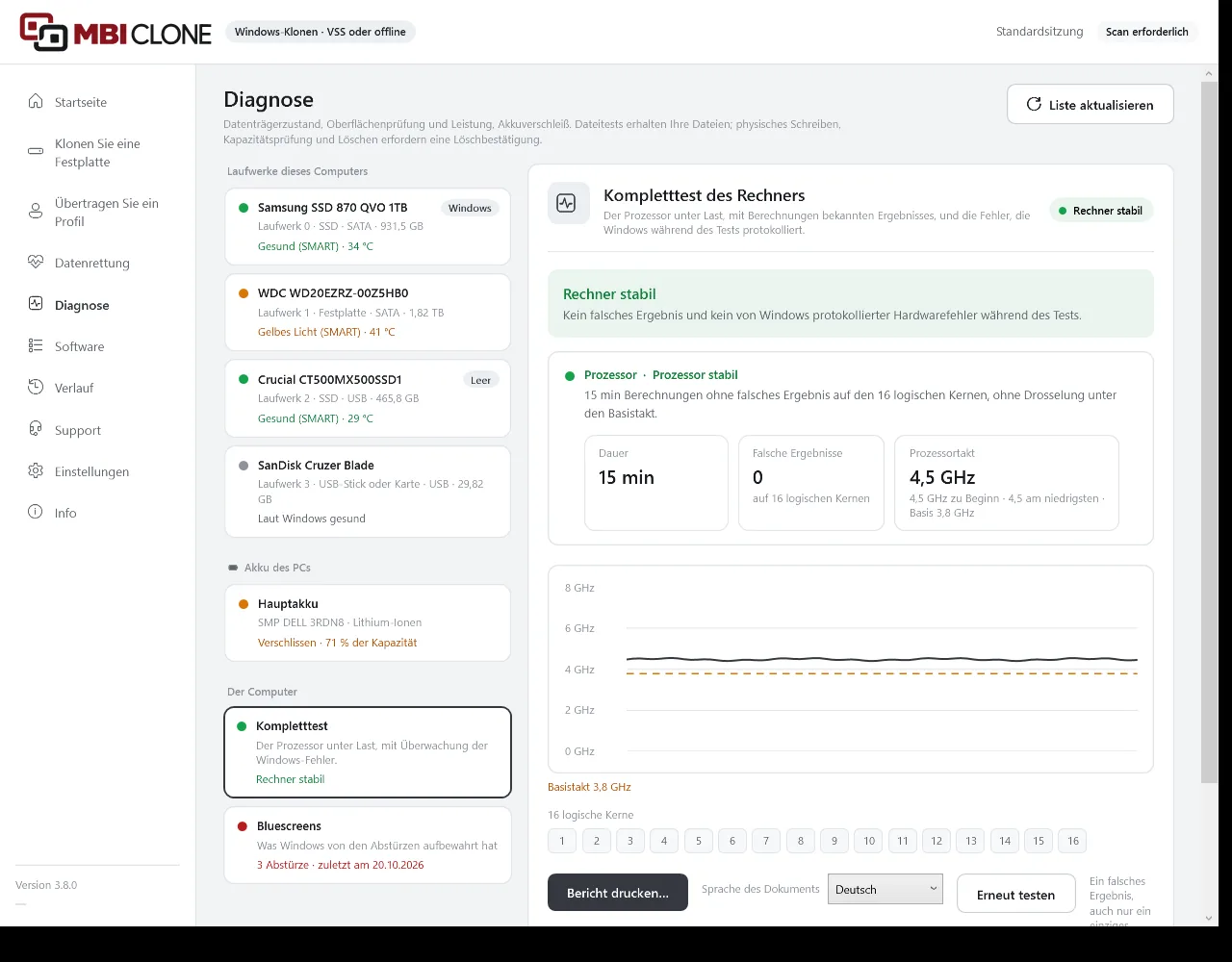The image size is (1232, 962).
Task: Select the Komplettest computer card
Action: [368, 752]
